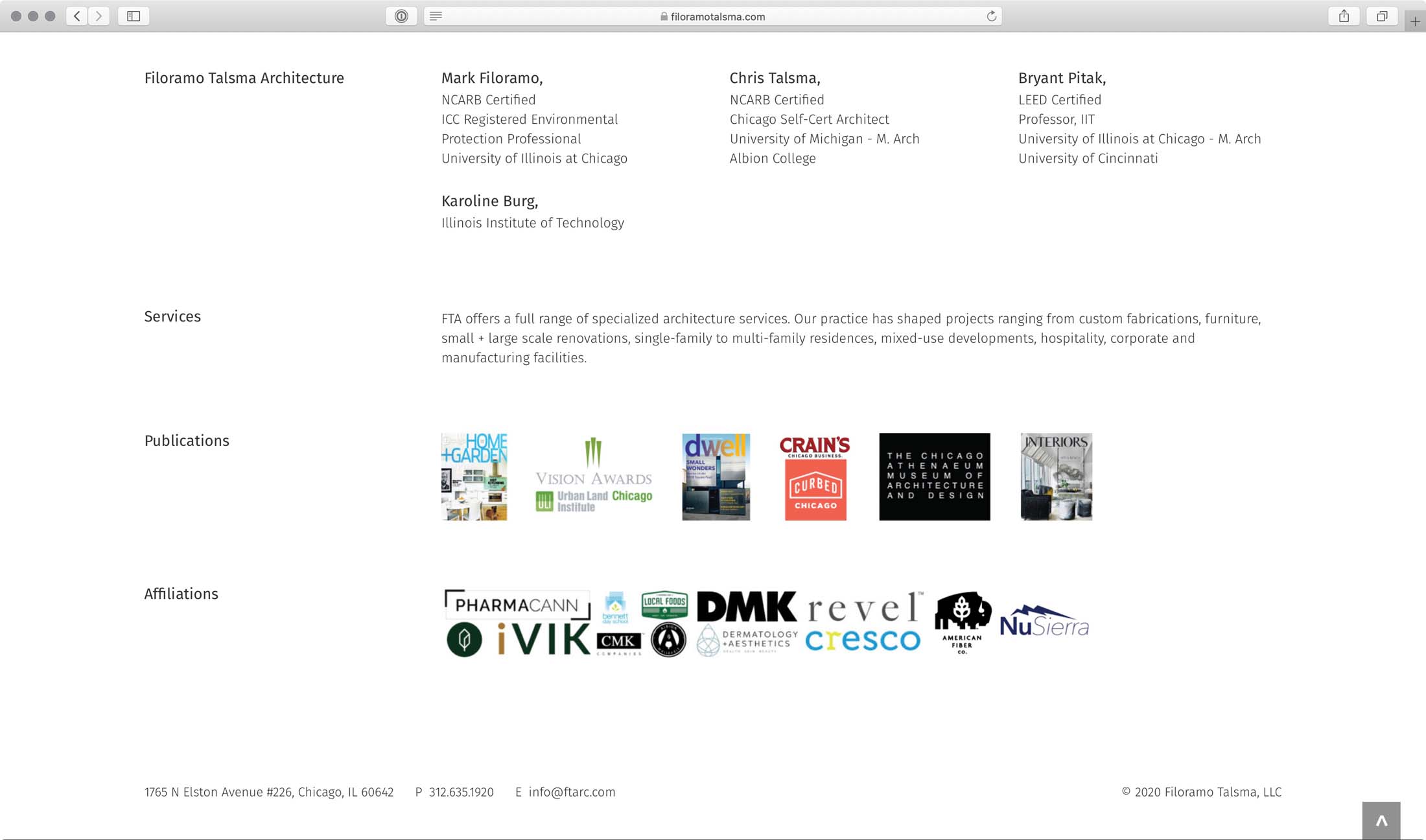Reload the page with refresh icon
This screenshot has width=1426, height=840.
[991, 16]
